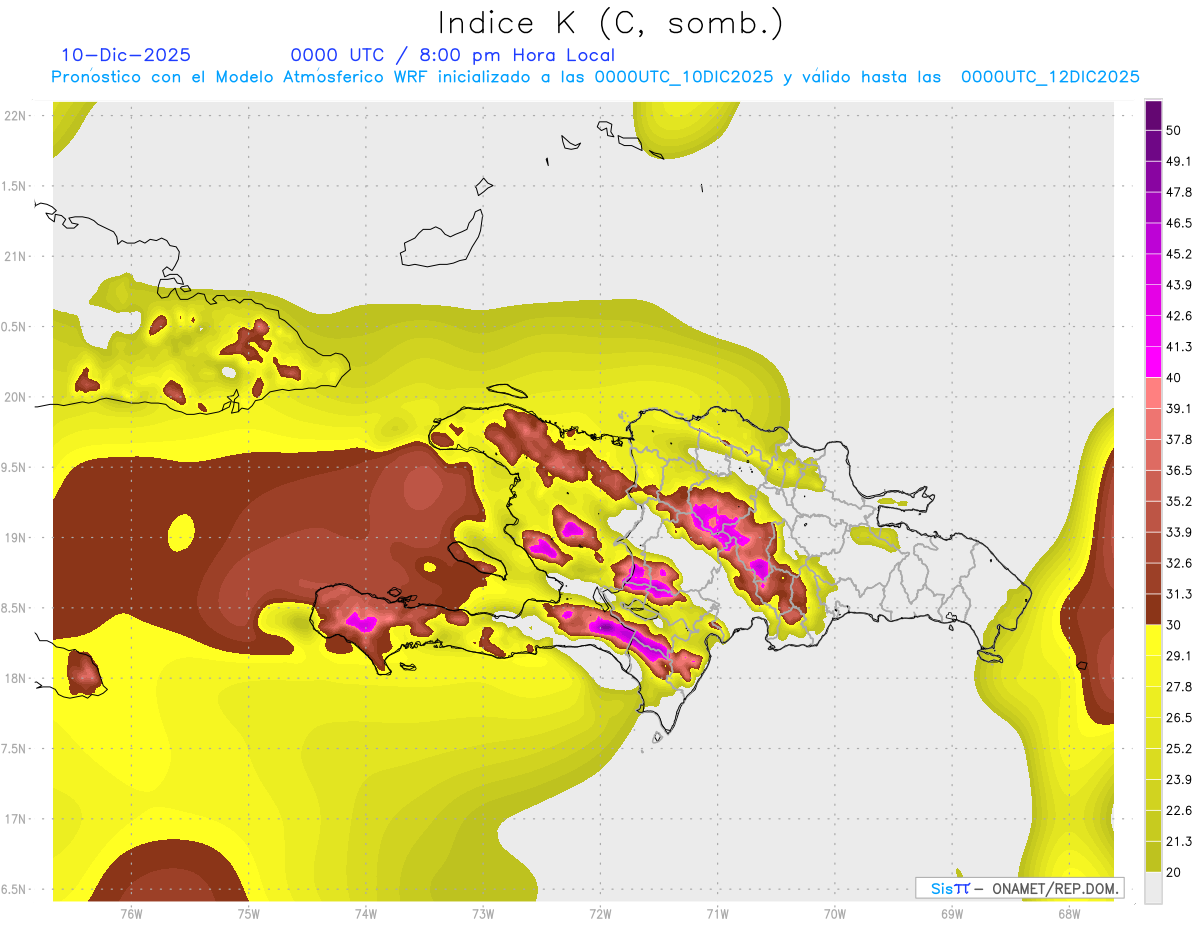The width and height of the screenshot is (1200, 927).
Task: Pick the dark purple legend swatch above 50
Action: tap(1153, 115)
